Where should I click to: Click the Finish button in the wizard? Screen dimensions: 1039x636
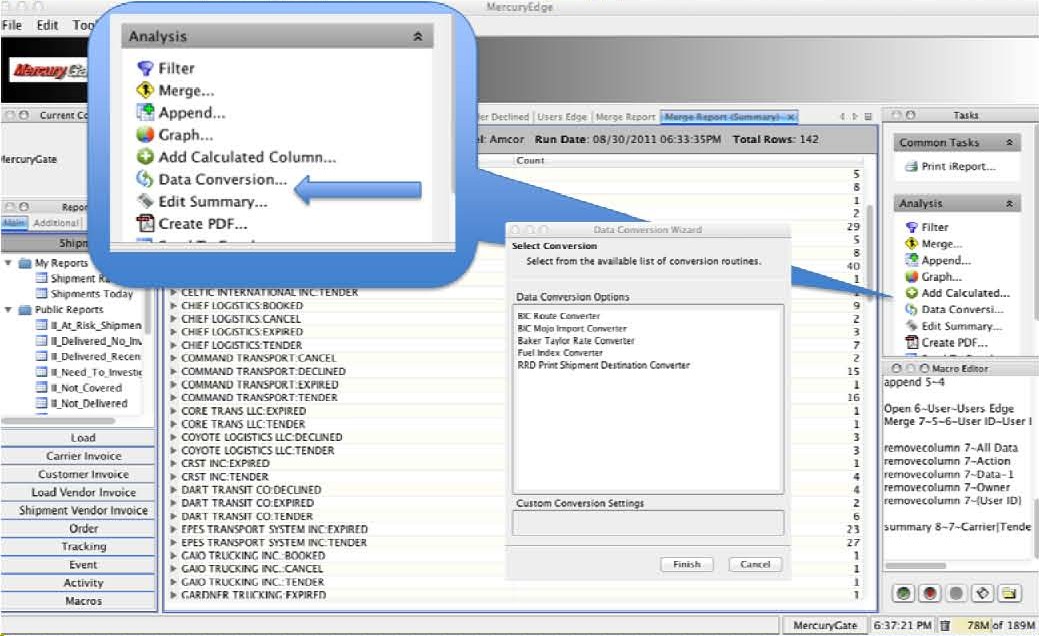click(686, 564)
